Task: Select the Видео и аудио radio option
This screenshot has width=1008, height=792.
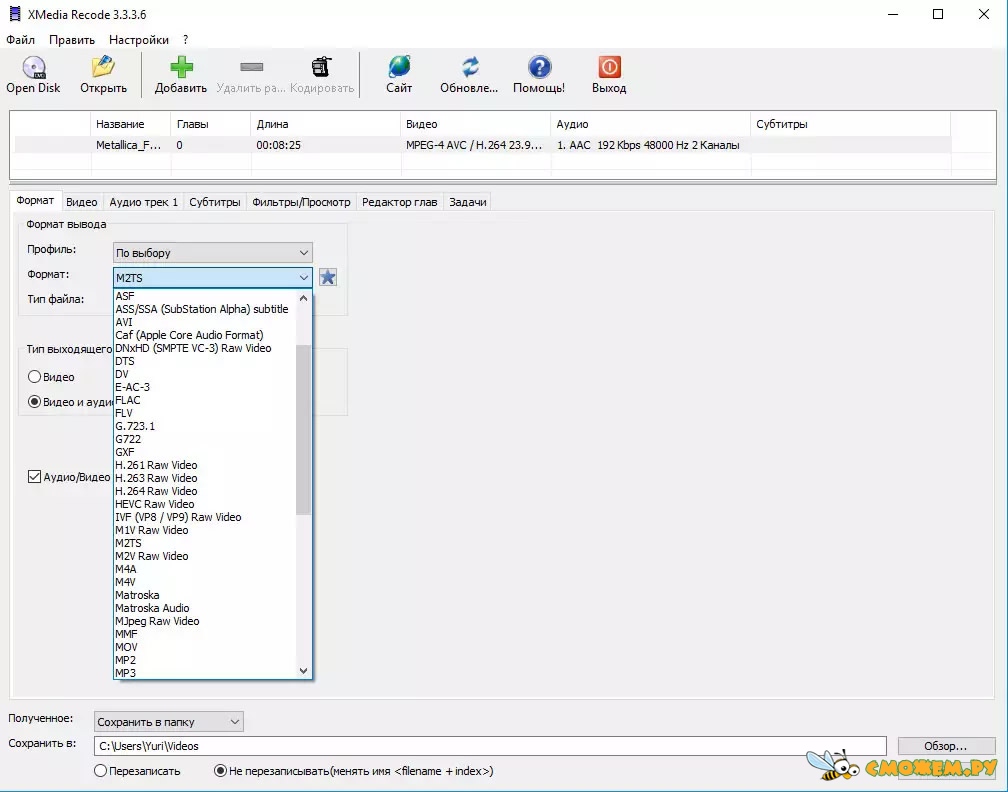Action: click(x=35, y=402)
